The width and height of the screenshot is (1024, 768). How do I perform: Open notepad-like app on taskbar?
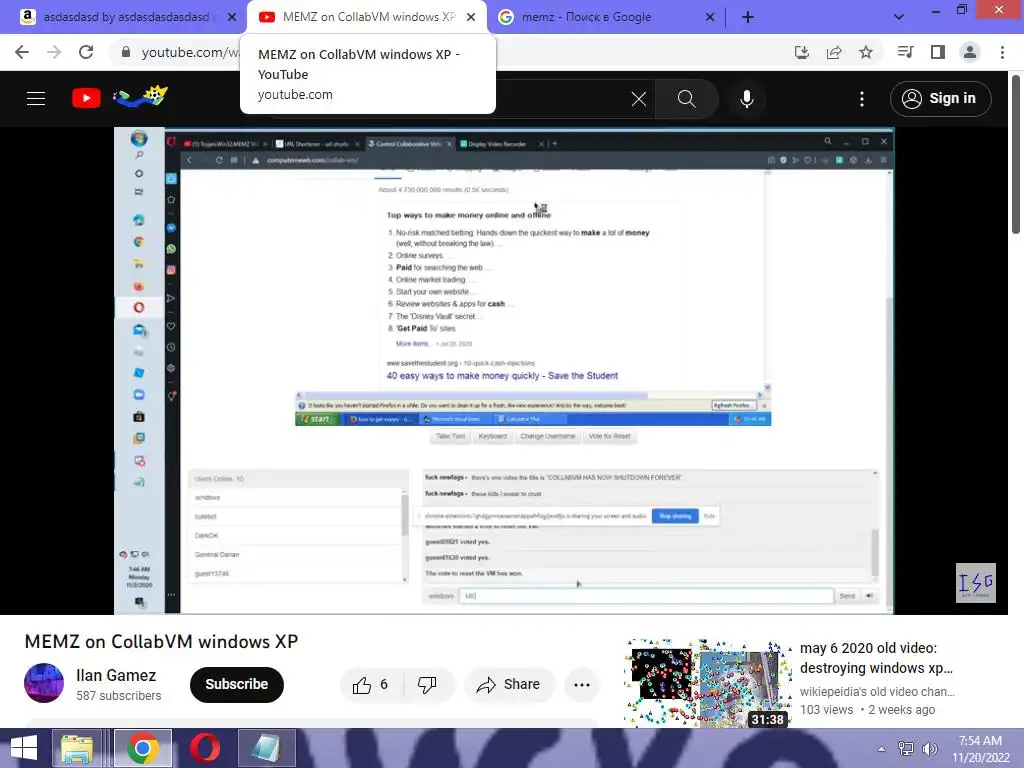coord(266,748)
